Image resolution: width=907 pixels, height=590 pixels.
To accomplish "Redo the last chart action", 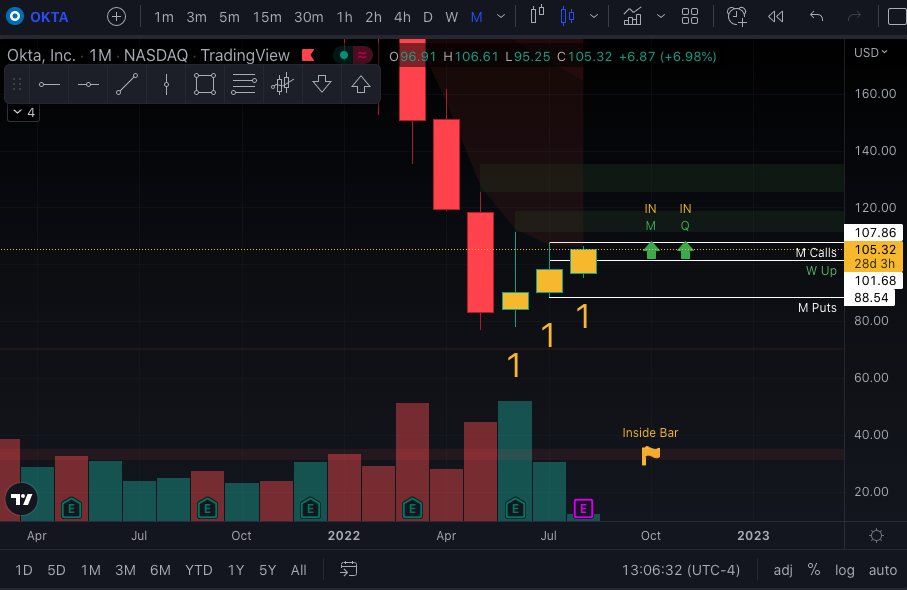I will [x=854, y=16].
